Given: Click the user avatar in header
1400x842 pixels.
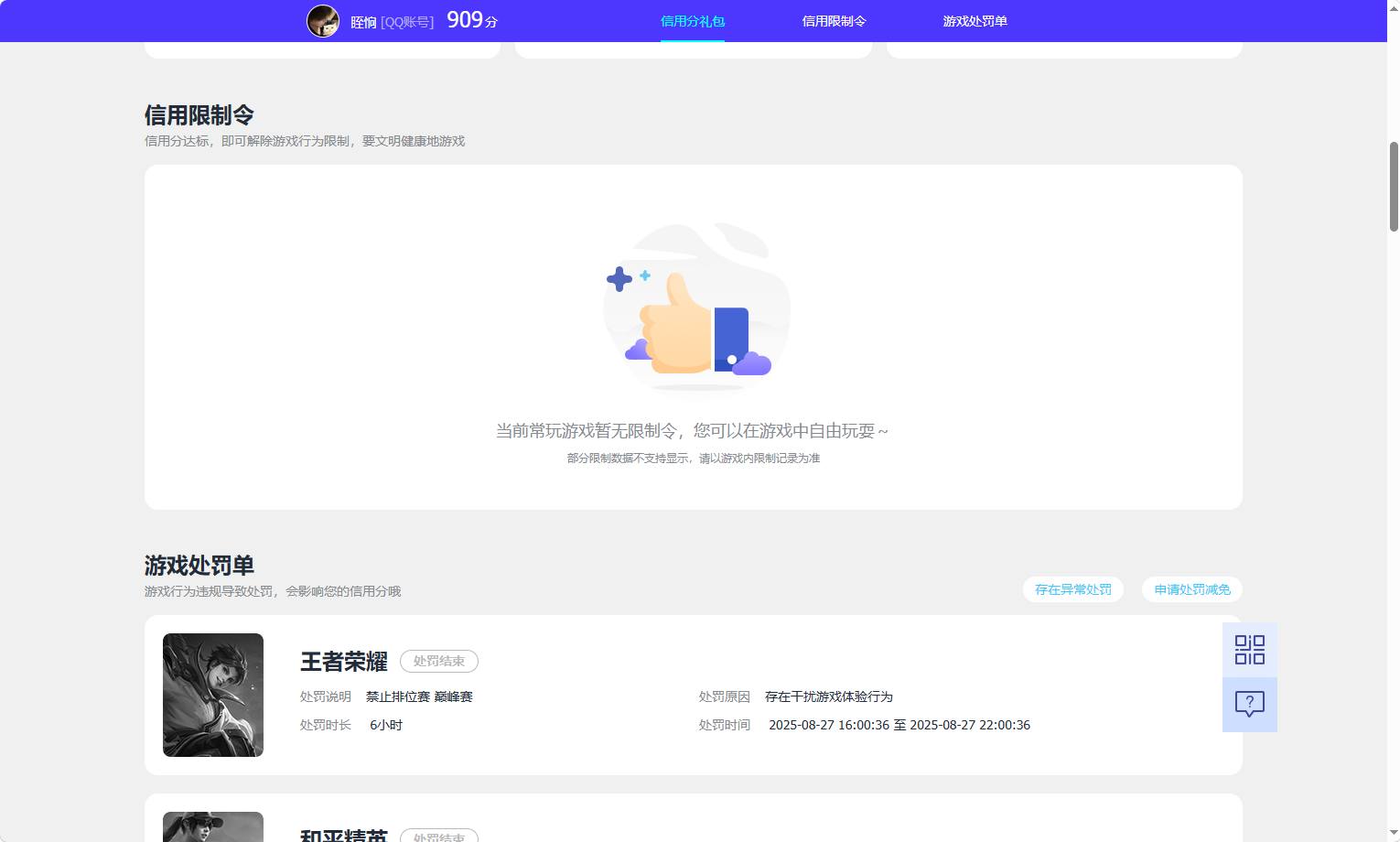Looking at the screenshot, I should point(323,20).
